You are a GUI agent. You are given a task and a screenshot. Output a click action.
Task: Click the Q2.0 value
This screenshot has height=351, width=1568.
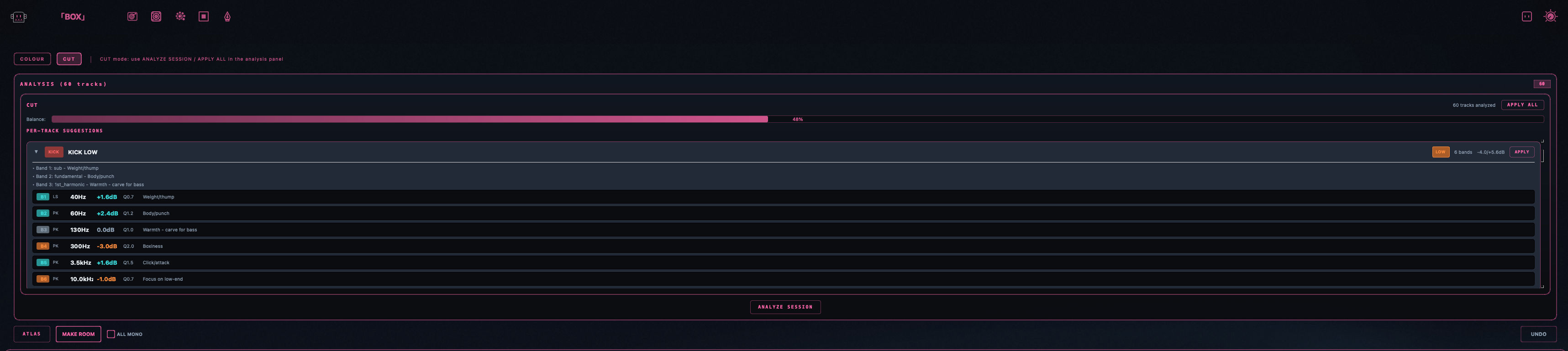click(128, 246)
